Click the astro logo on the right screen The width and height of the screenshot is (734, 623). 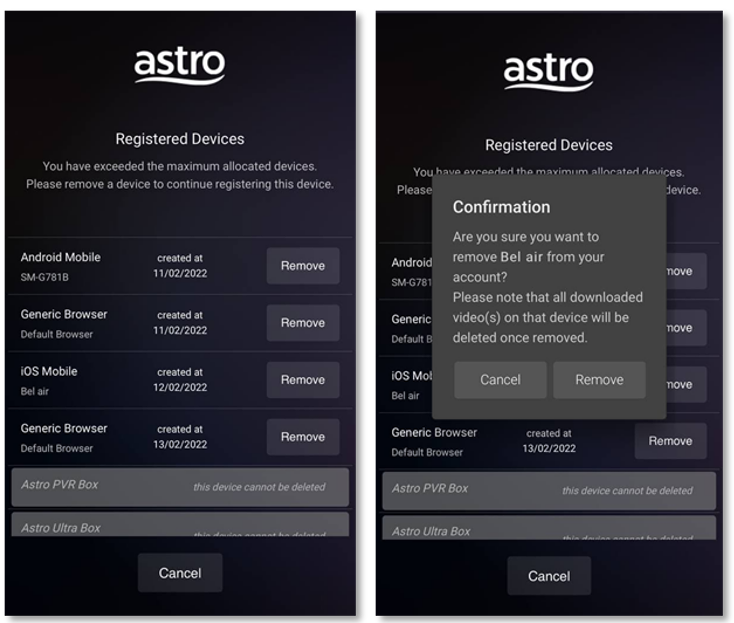tap(549, 72)
